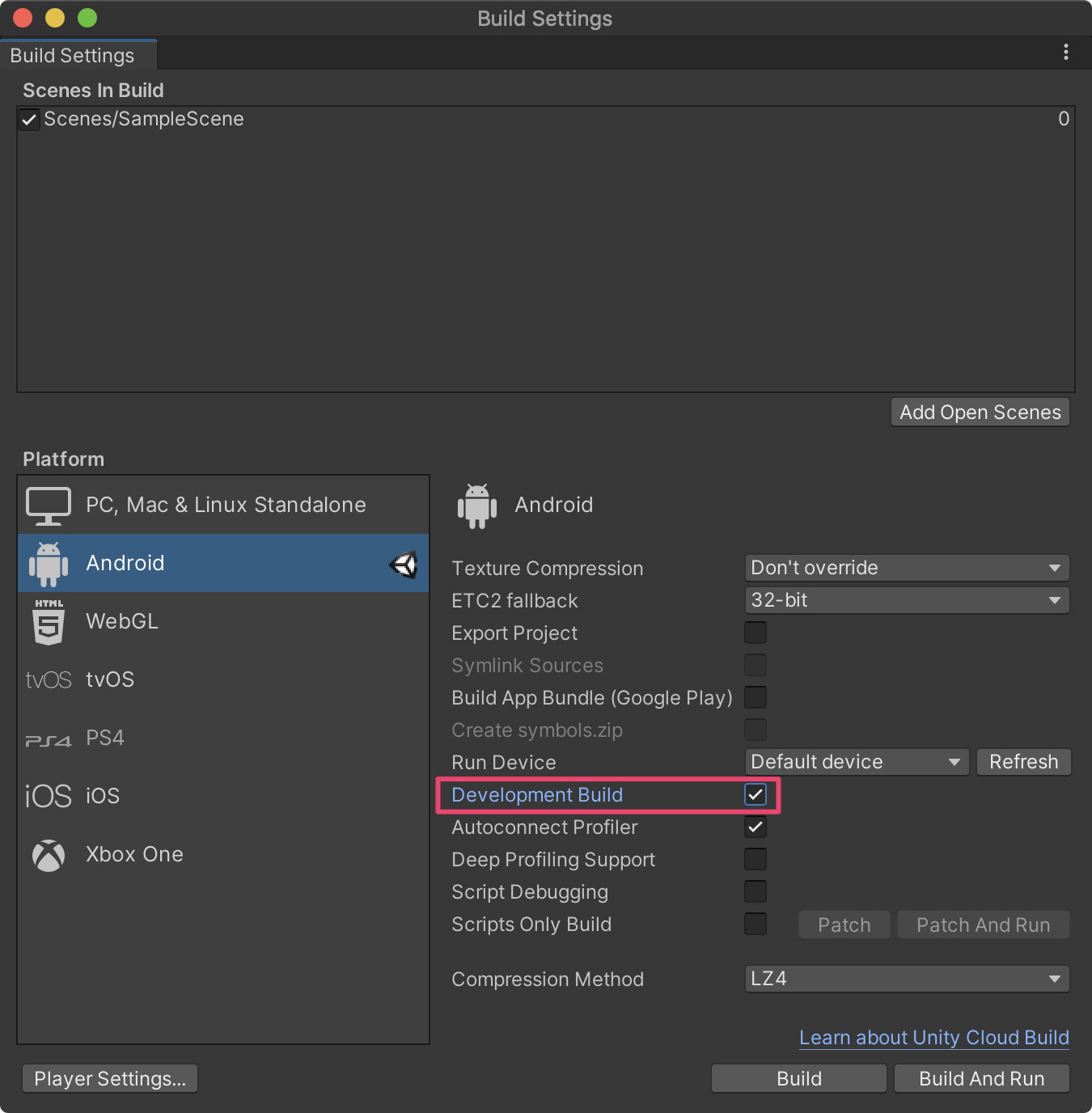Open Learn about Unity Cloud Build link
The image size is (1092, 1113).
coord(934,1038)
